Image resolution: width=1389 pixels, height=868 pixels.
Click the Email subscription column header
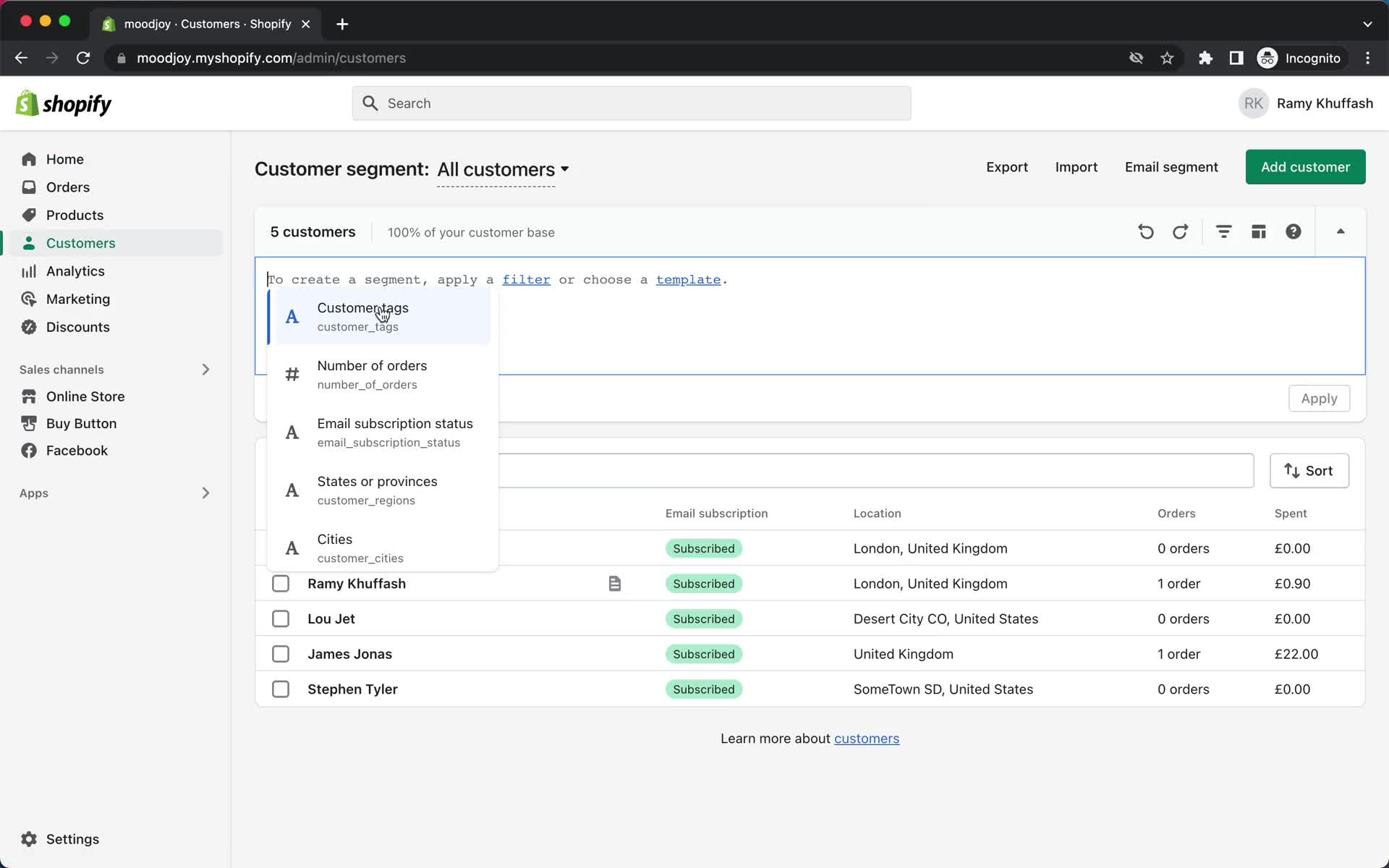716,514
